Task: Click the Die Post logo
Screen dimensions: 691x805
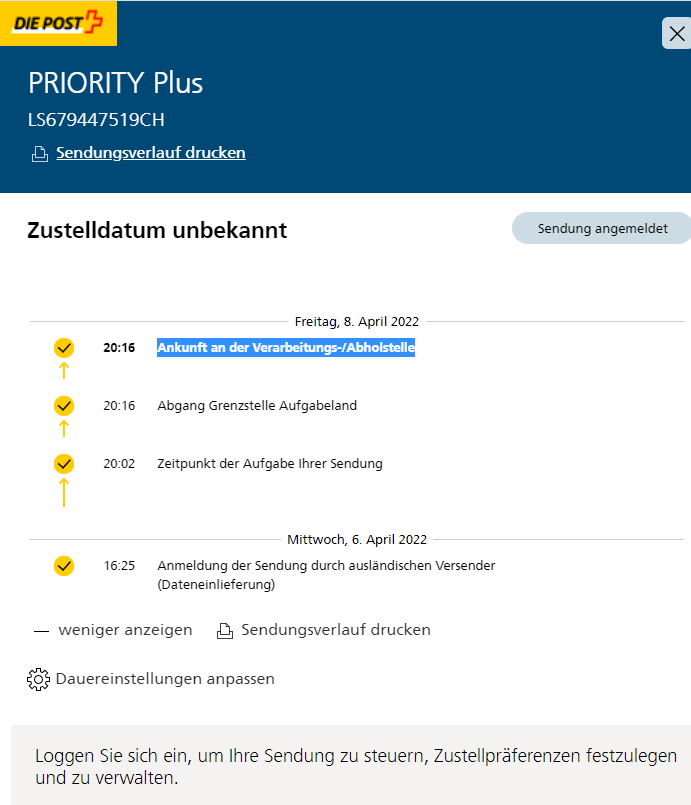Action: click(58, 23)
